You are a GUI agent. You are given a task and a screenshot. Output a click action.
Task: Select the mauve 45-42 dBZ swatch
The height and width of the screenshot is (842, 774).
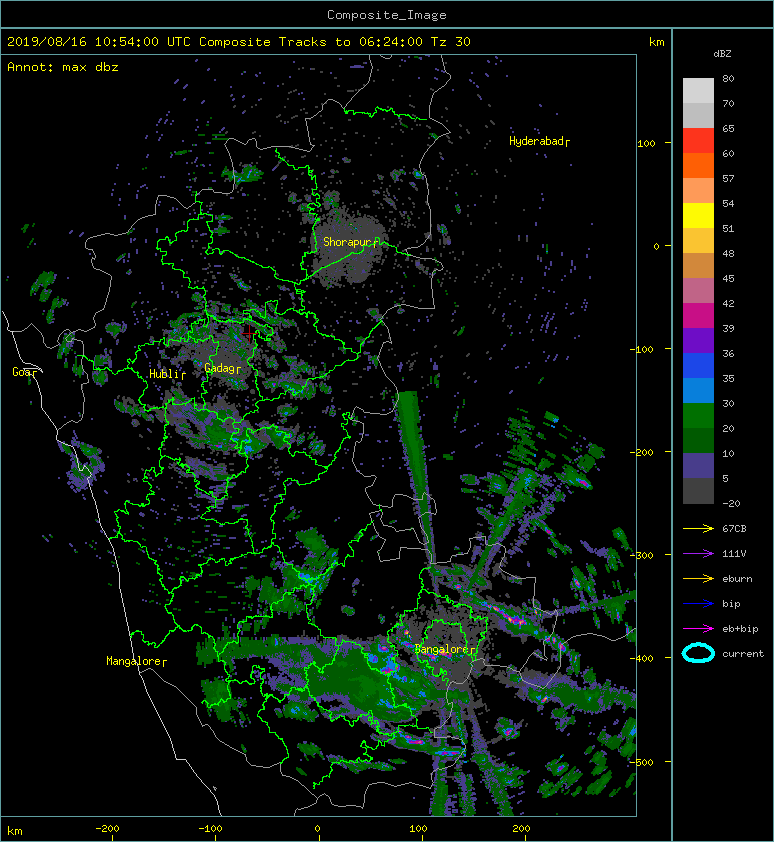[x=698, y=291]
